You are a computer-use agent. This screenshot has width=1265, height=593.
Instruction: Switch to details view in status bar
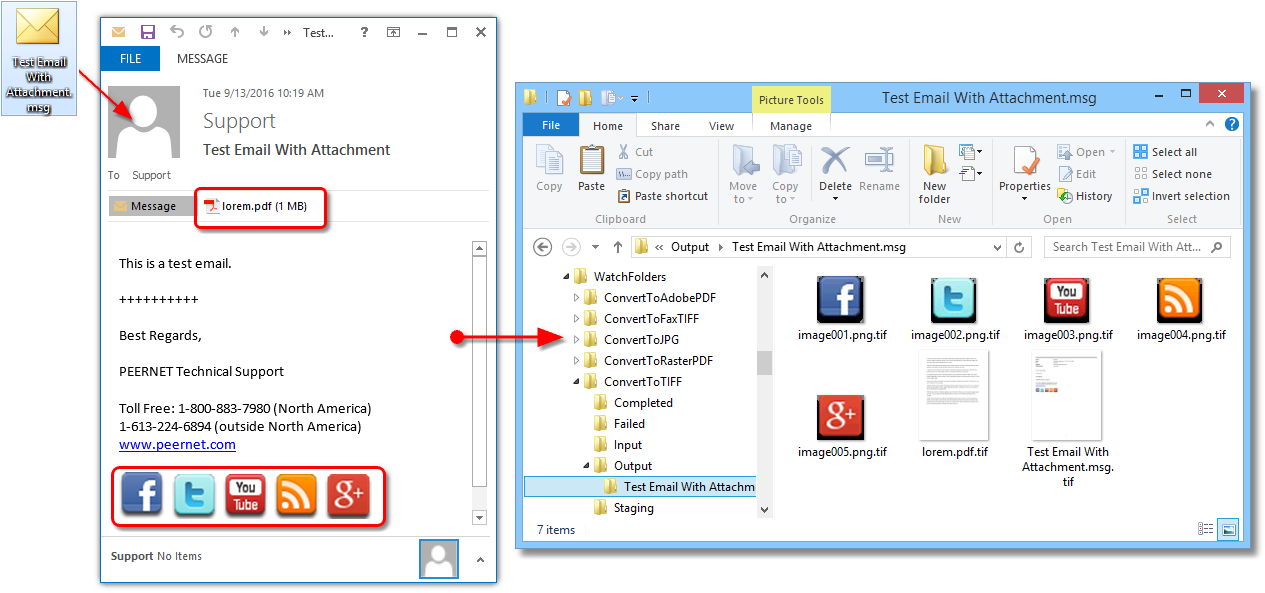[1206, 529]
